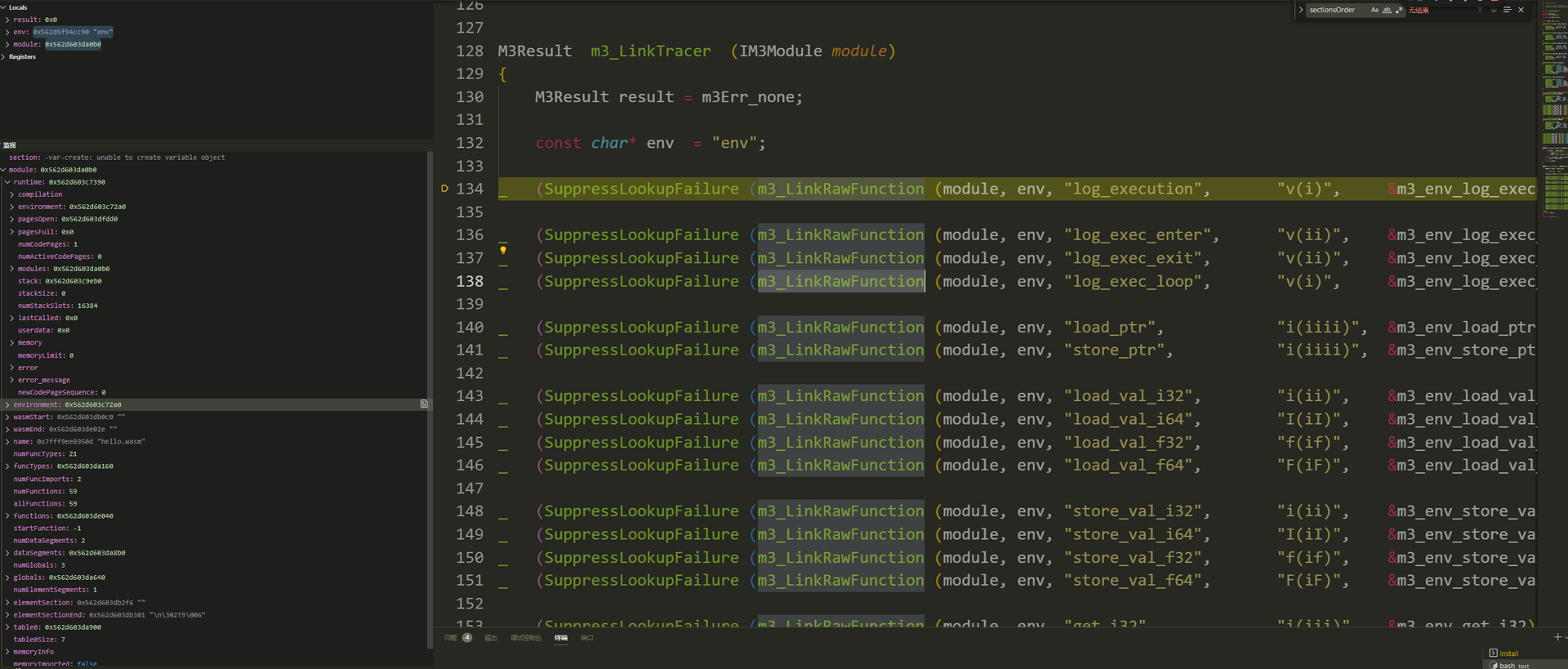The height and width of the screenshot is (669, 1568).
Task: Open the 端口 (Ports) panel tab
Action: pos(586,637)
